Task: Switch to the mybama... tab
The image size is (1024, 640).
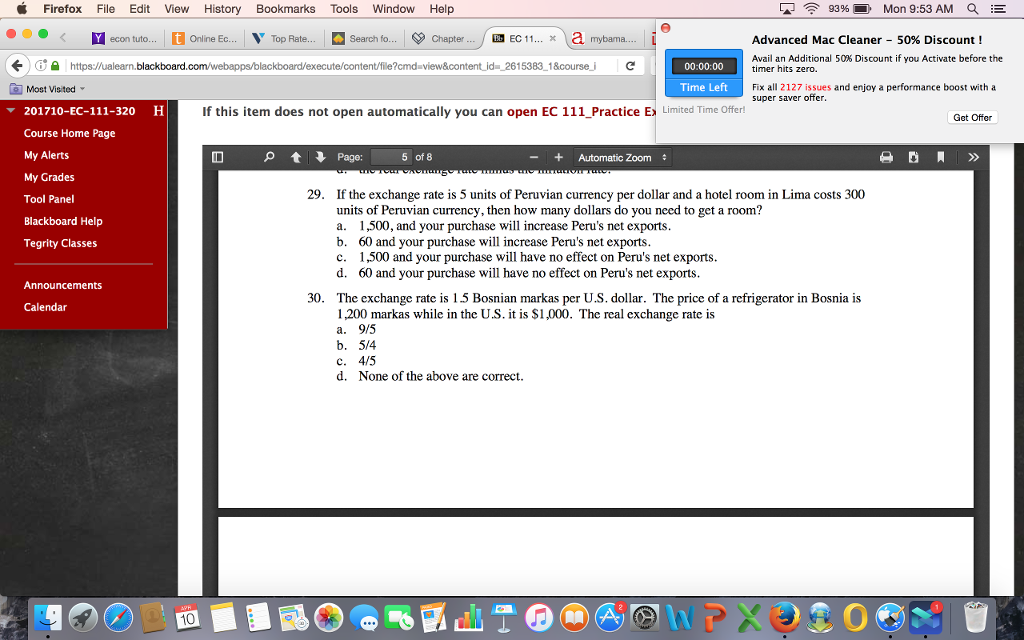Action: click(x=604, y=39)
